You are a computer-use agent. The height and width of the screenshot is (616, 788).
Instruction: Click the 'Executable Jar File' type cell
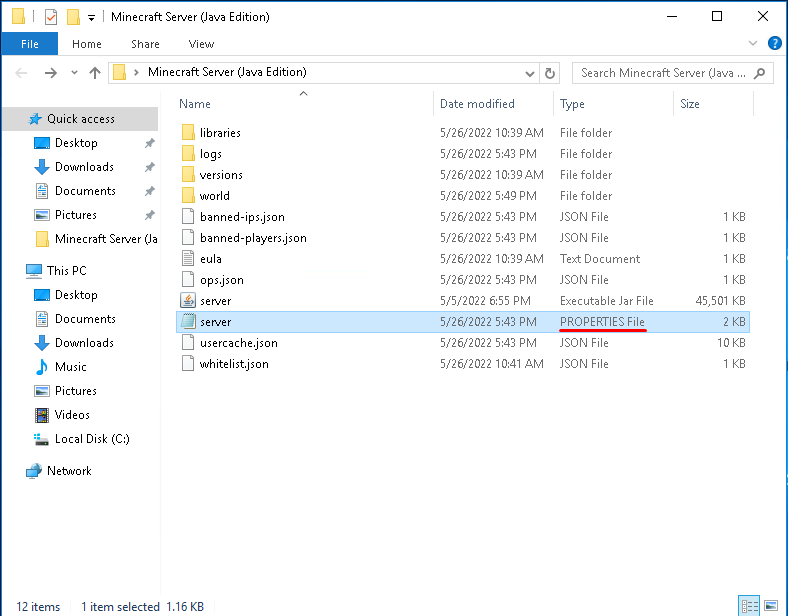click(607, 300)
